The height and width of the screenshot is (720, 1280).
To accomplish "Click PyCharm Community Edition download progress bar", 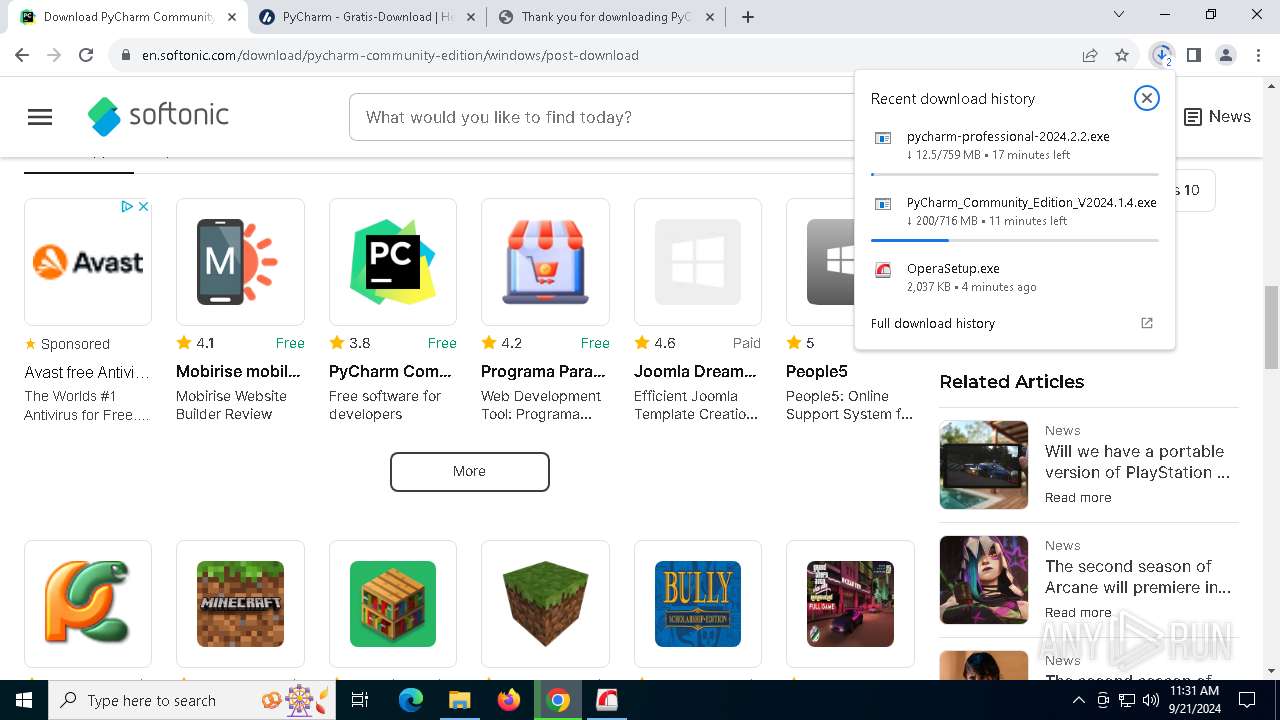I will coord(1015,240).
